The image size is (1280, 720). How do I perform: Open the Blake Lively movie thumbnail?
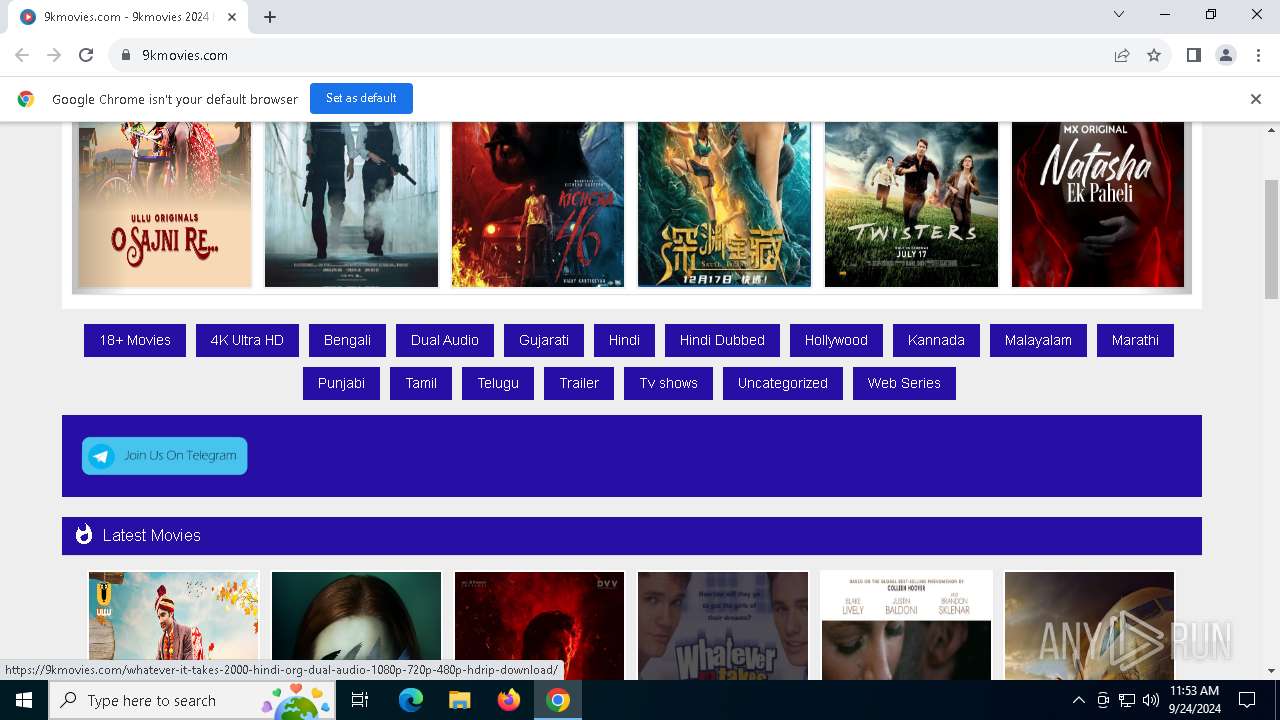(907, 625)
